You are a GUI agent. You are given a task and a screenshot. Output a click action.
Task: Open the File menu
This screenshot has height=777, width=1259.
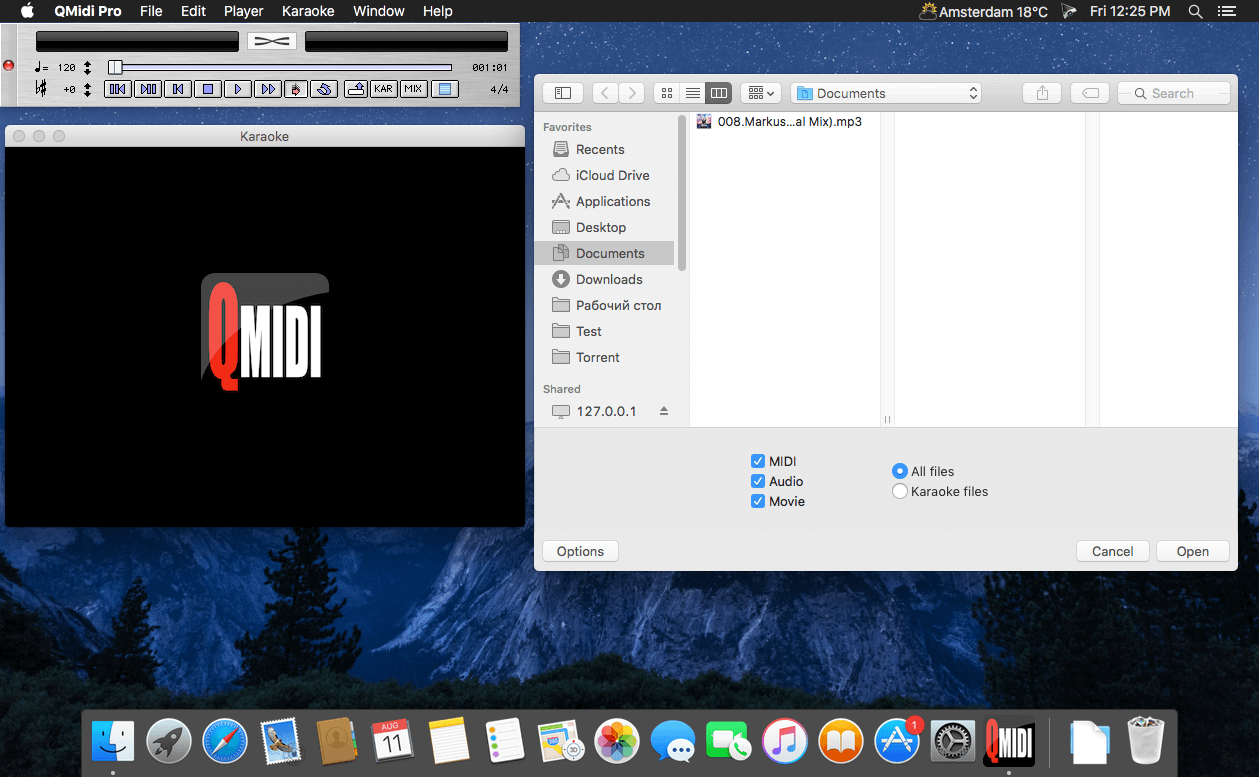(151, 11)
